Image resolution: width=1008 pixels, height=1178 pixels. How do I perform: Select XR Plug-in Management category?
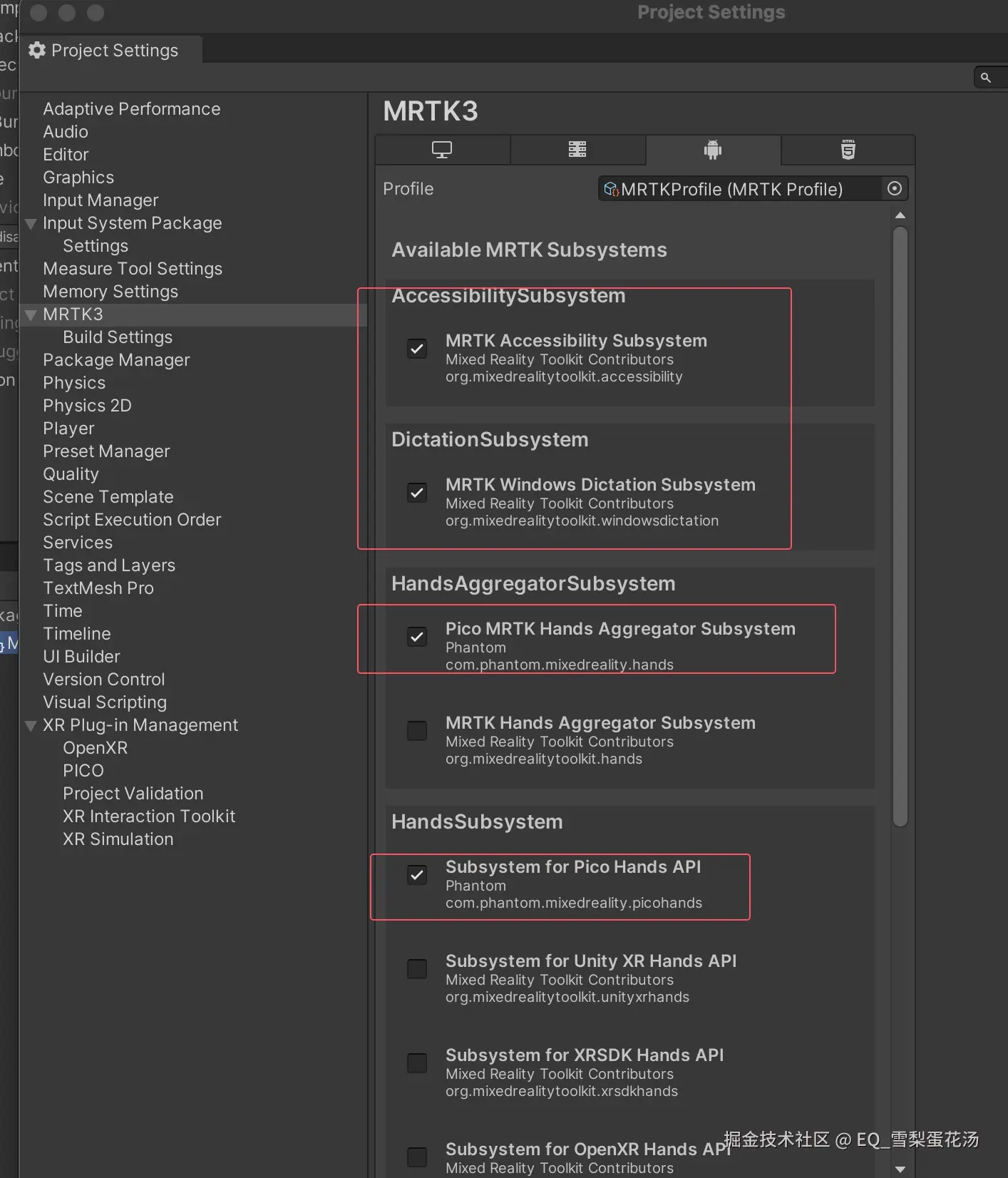140,725
